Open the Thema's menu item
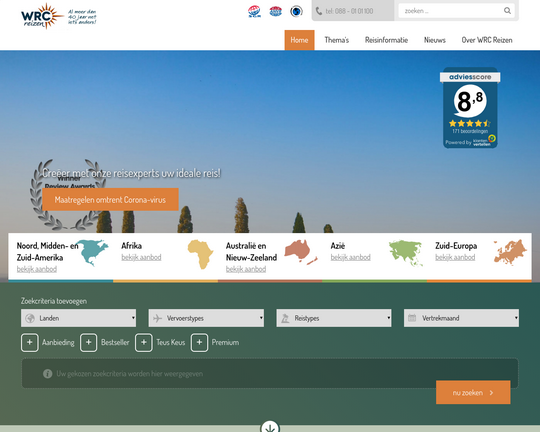540x432 pixels. point(336,40)
